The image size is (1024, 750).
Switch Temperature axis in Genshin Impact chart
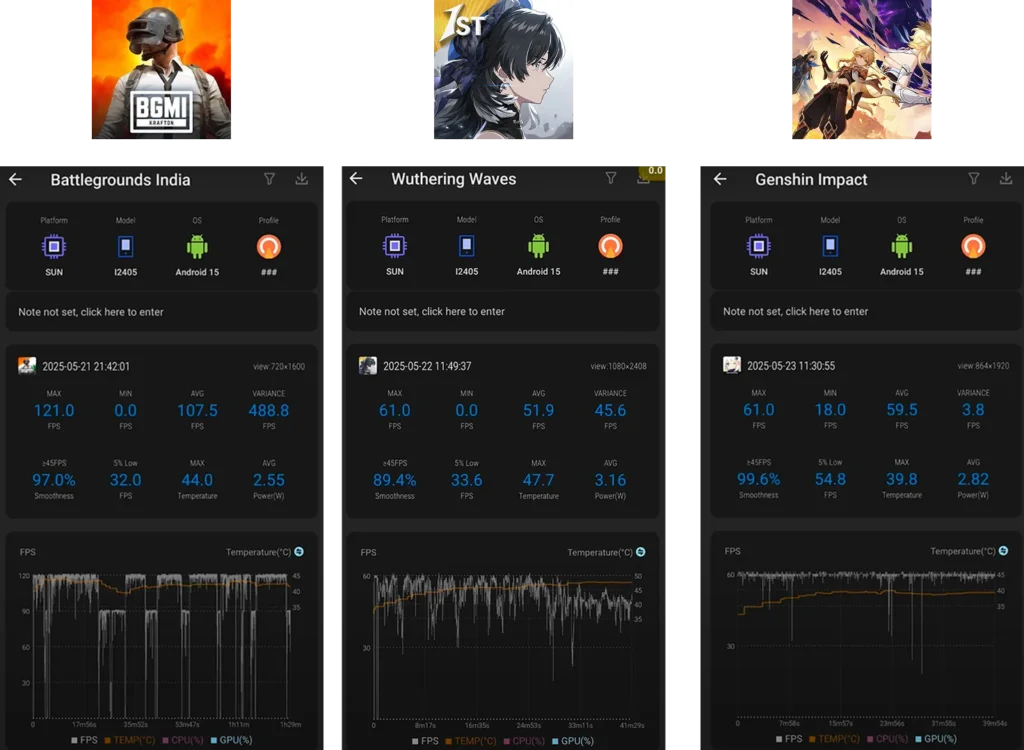(1004, 551)
